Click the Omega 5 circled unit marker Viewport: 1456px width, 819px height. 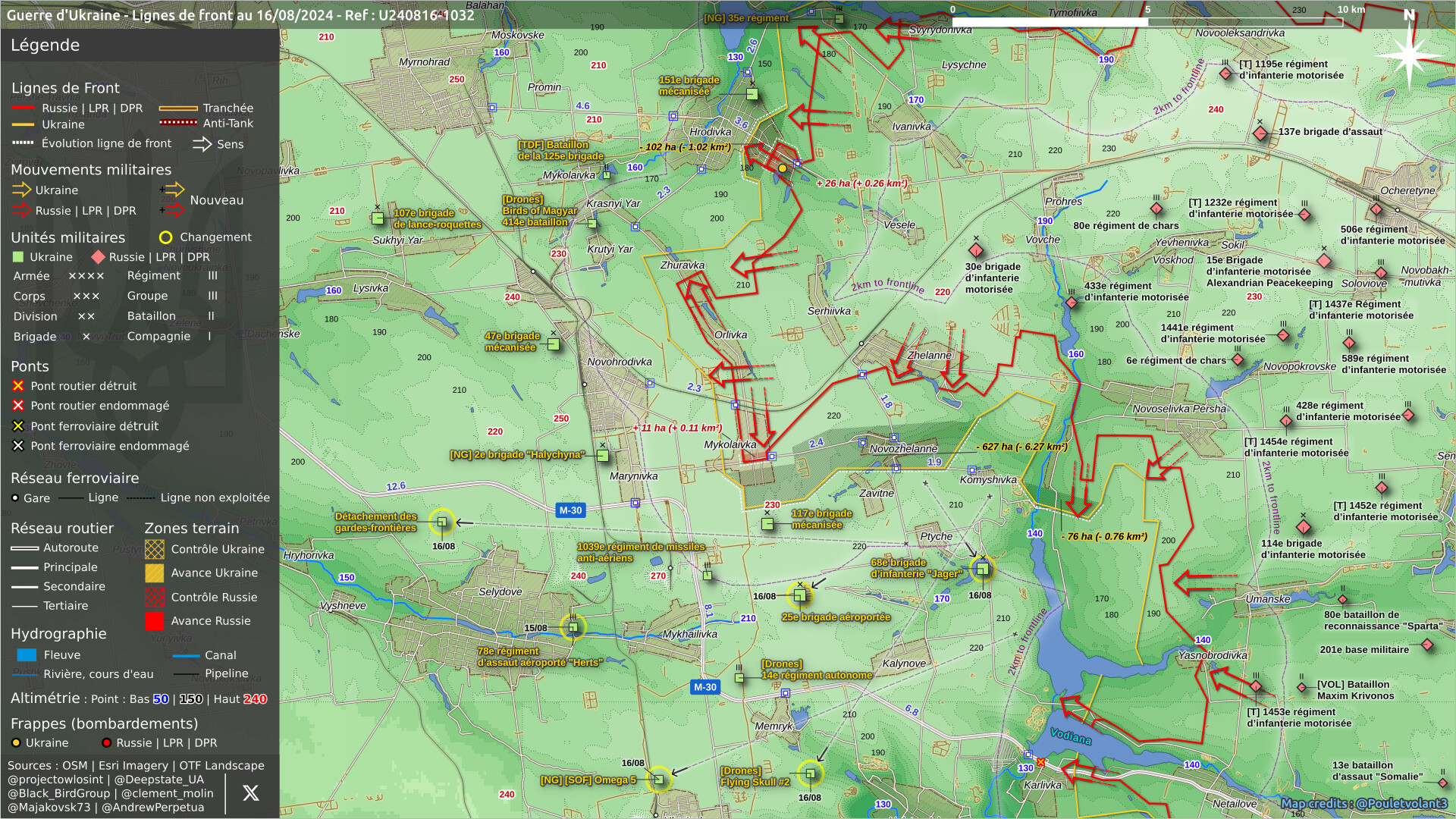pyautogui.click(x=658, y=780)
